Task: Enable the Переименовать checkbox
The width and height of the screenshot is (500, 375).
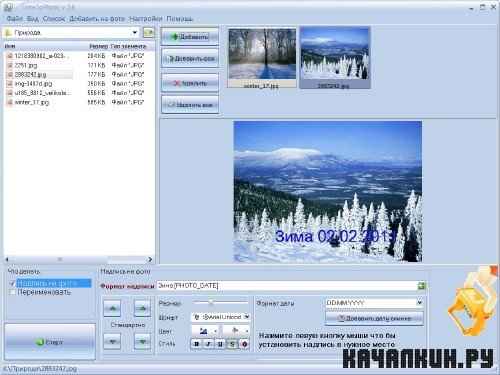Action: pyautogui.click(x=12, y=292)
